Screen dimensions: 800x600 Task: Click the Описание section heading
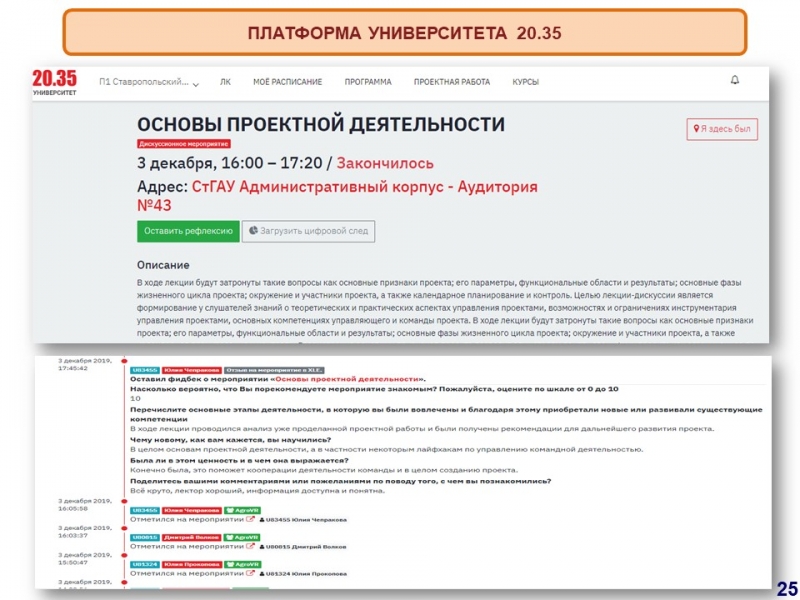coord(163,265)
